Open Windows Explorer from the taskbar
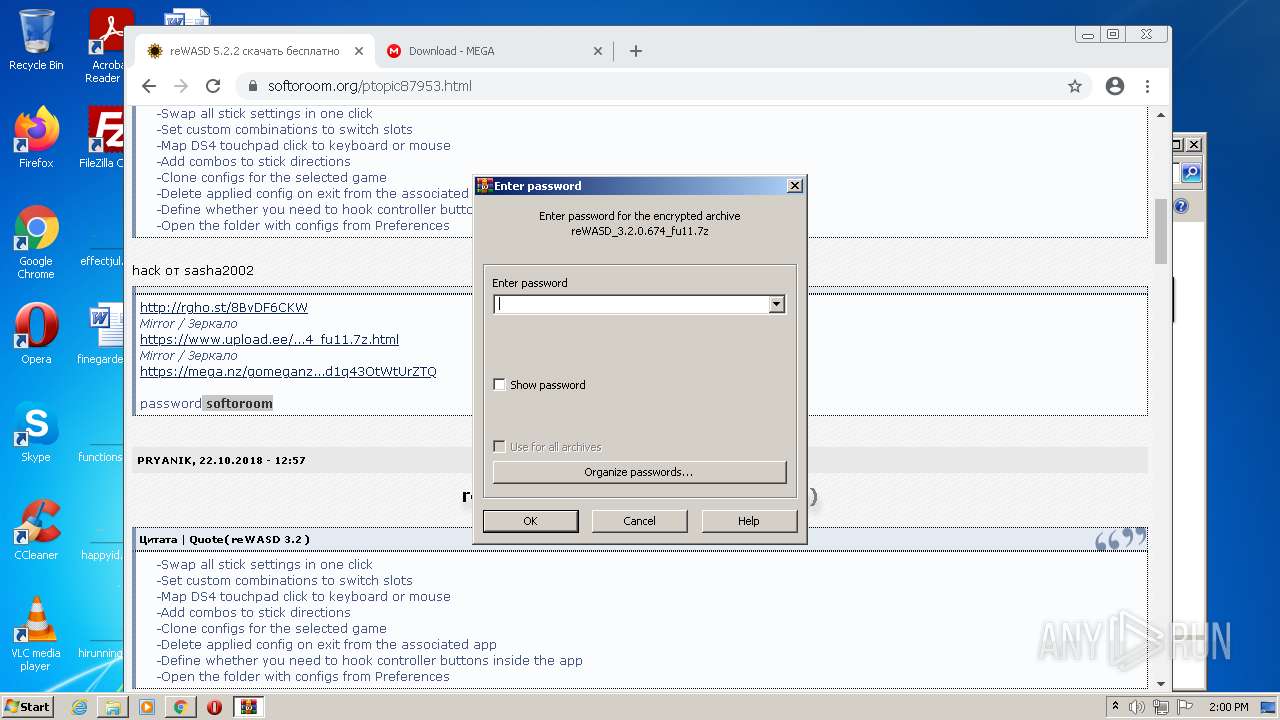 tap(113, 707)
